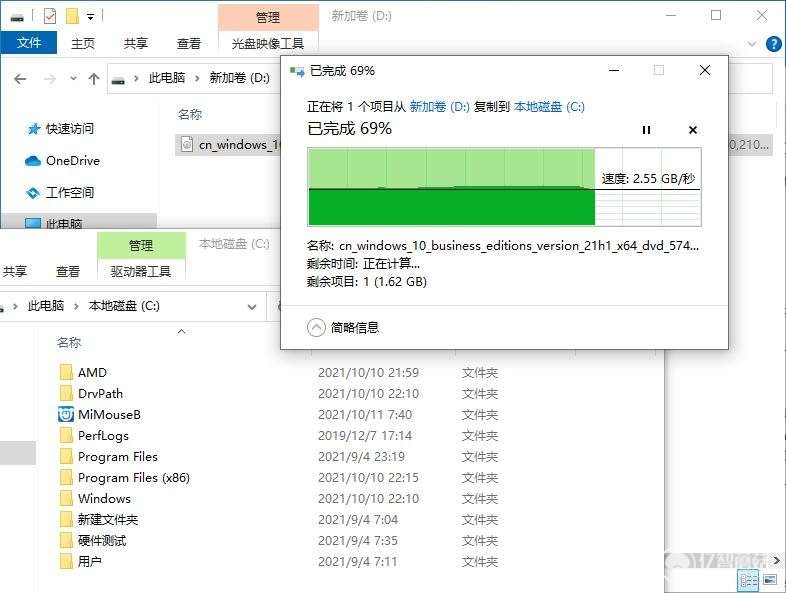
Task: Sort by 名称 column in D: window
Action: coord(190,114)
